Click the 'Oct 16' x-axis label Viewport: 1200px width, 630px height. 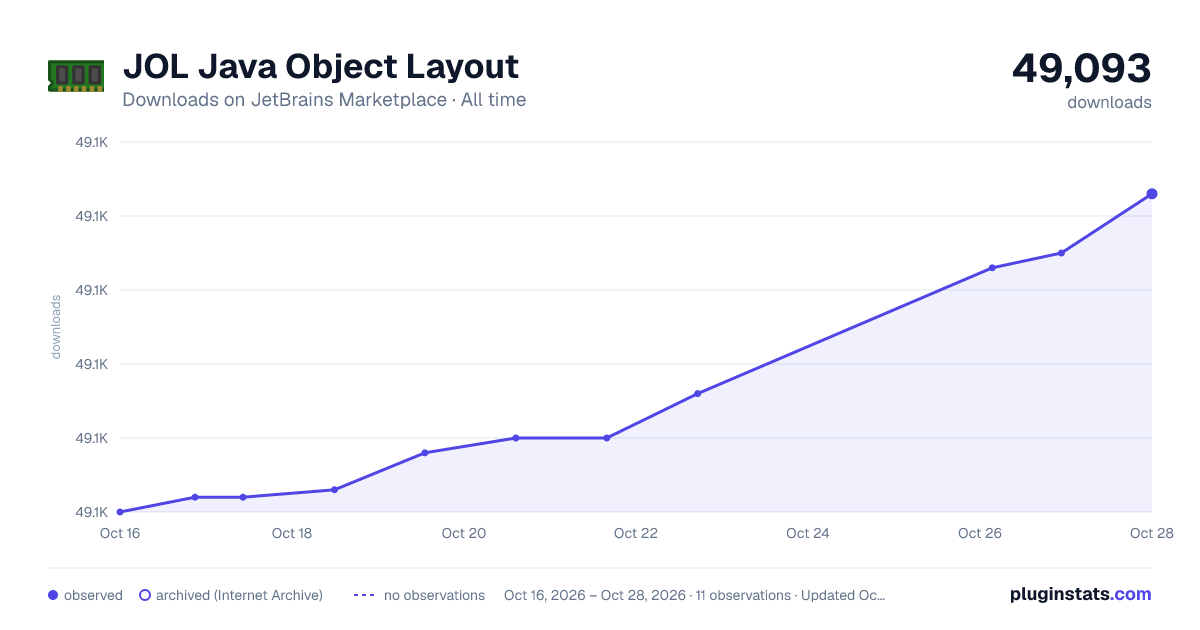pyautogui.click(x=120, y=533)
